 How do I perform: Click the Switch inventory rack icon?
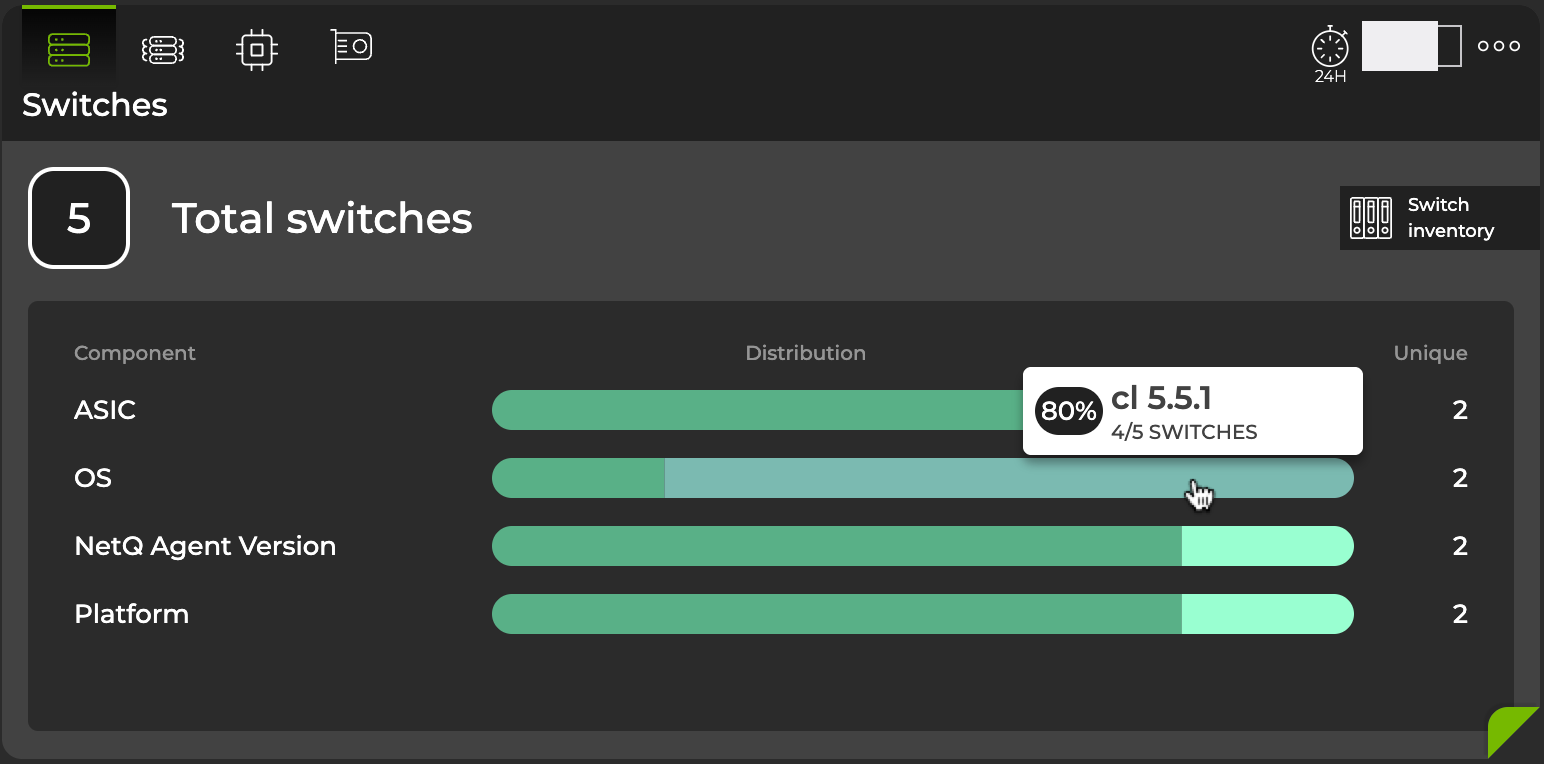[1370, 218]
